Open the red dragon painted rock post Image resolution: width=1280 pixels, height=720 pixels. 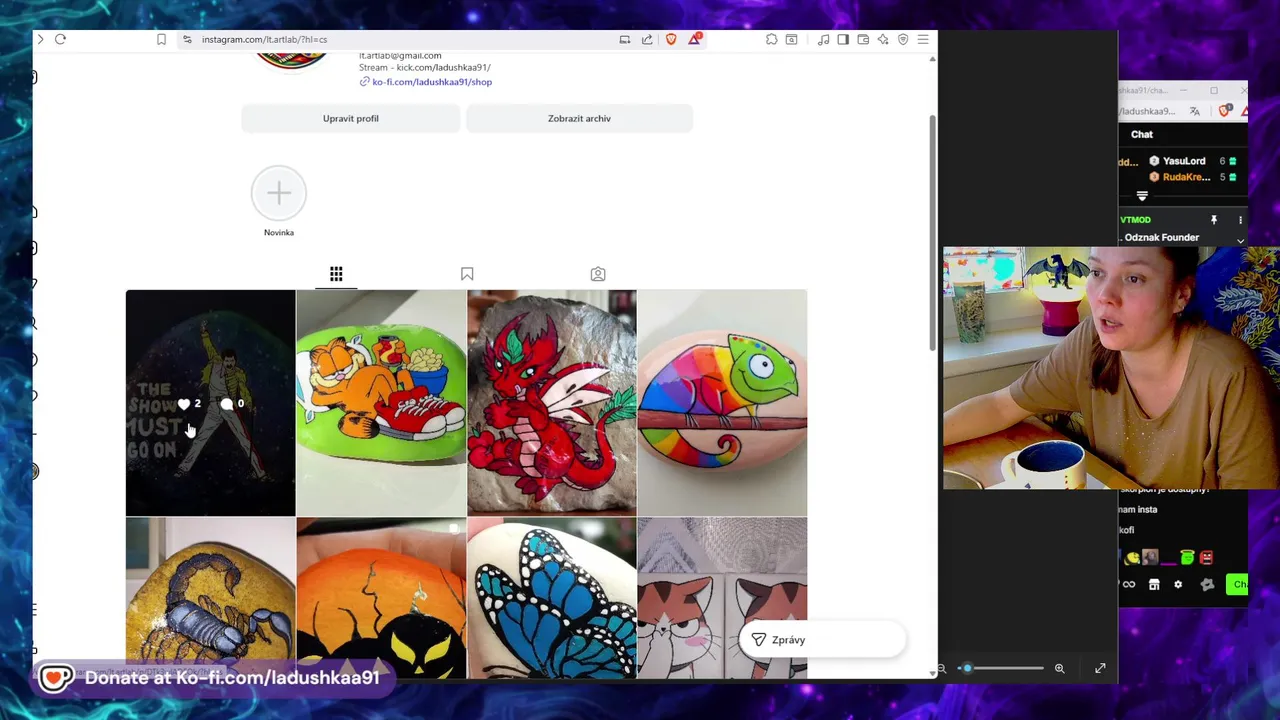[x=552, y=402]
